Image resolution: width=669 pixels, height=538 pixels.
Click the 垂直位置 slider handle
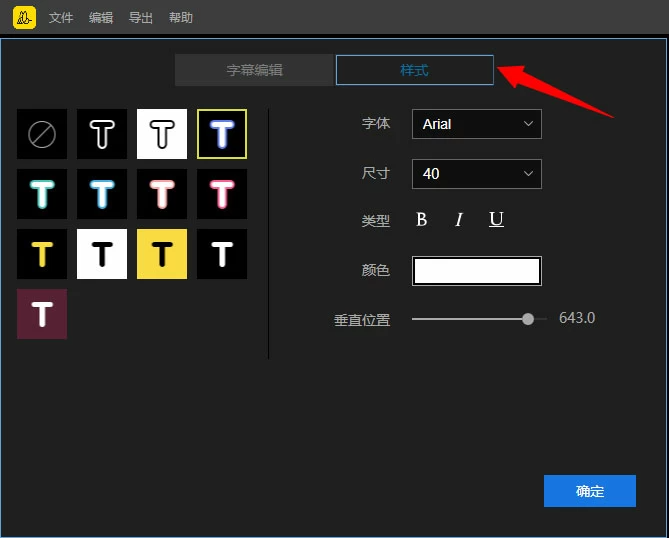(528, 319)
